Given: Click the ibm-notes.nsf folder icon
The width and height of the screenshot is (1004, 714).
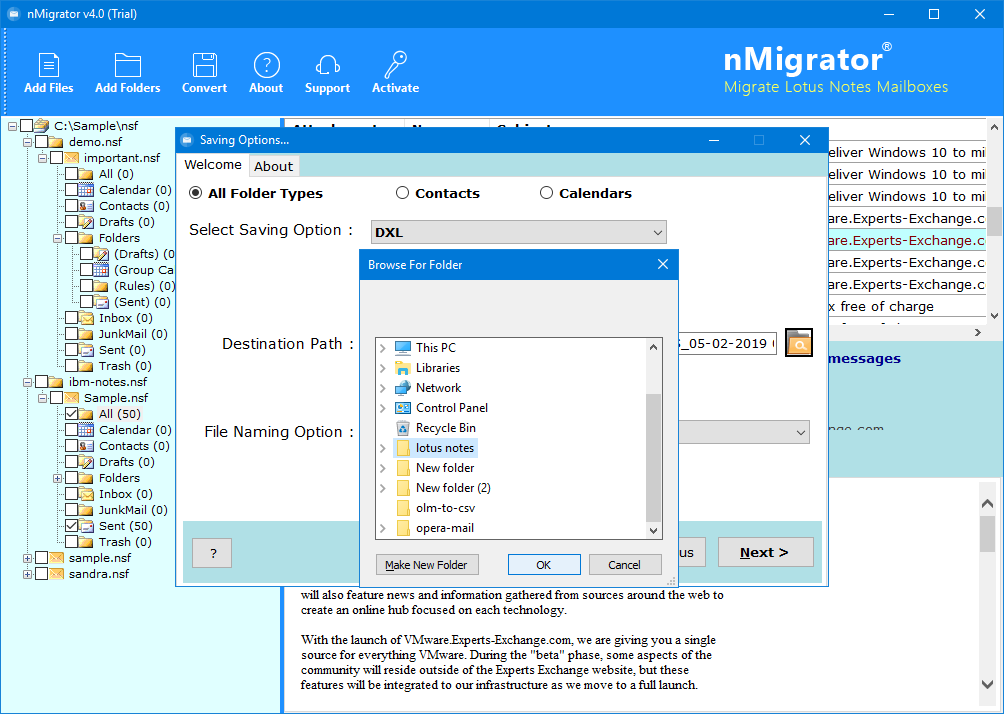Looking at the screenshot, I should [x=56, y=382].
